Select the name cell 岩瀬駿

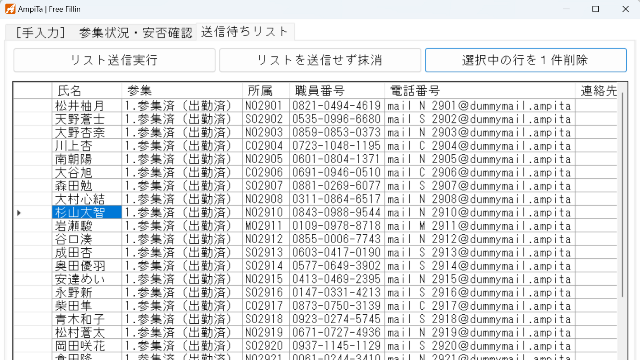pos(87,226)
